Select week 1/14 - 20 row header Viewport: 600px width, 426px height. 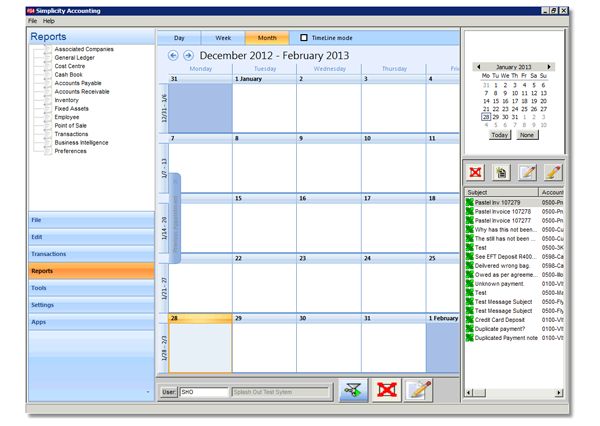tap(164, 228)
